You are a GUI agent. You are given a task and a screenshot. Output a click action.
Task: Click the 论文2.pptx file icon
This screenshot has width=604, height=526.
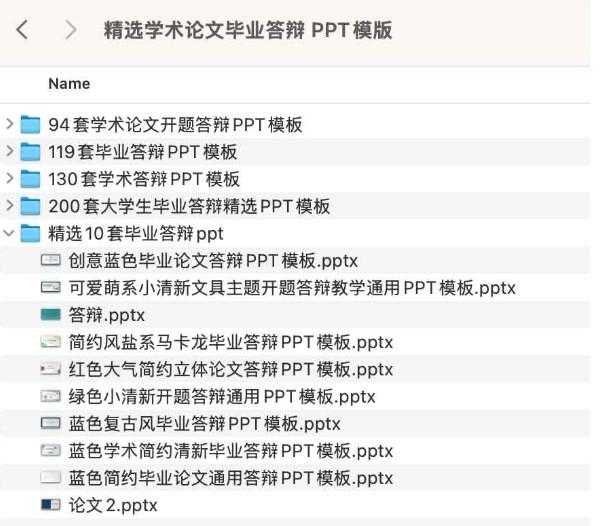tap(50, 505)
